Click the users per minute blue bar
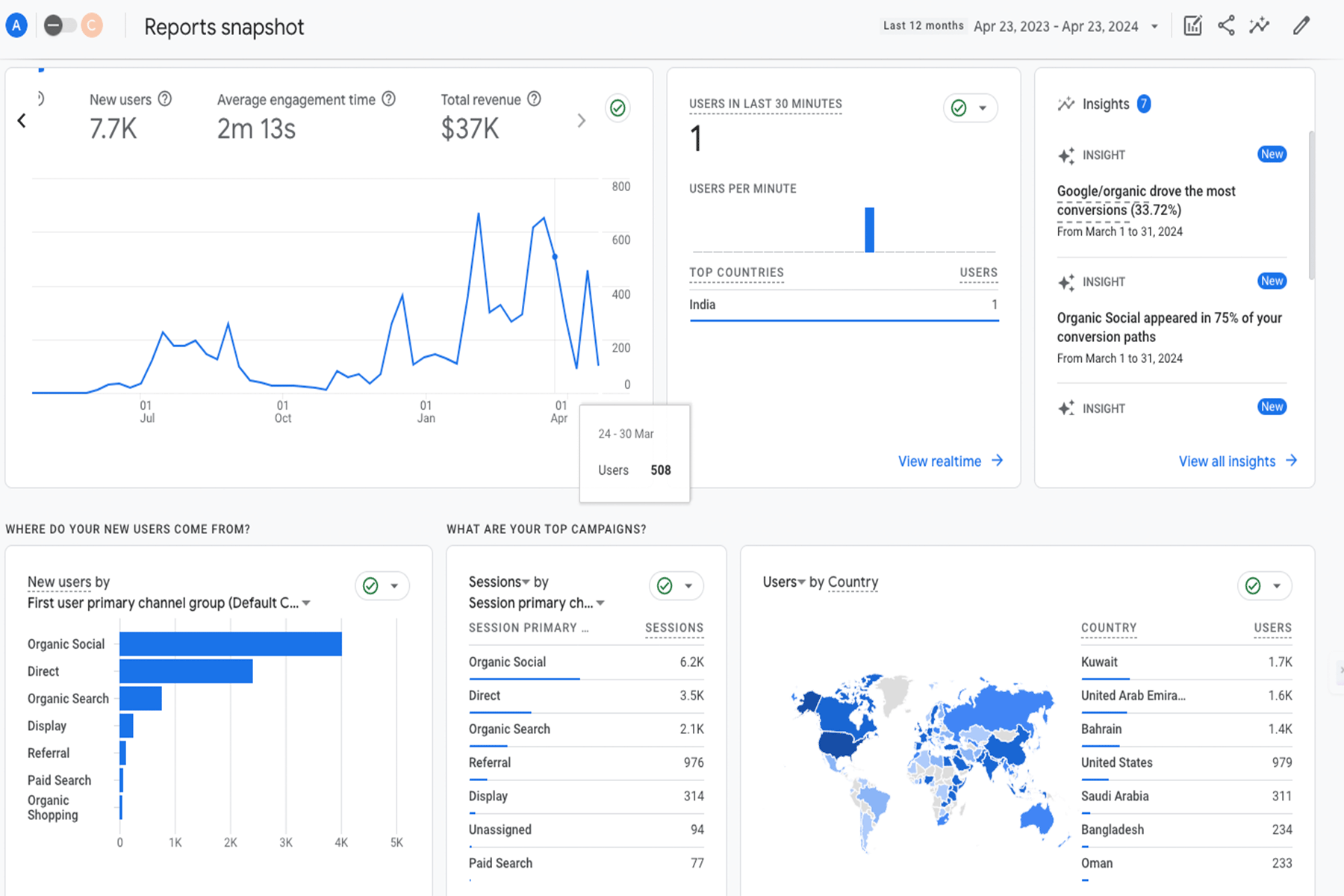Image resolution: width=1344 pixels, height=896 pixels. (x=869, y=230)
